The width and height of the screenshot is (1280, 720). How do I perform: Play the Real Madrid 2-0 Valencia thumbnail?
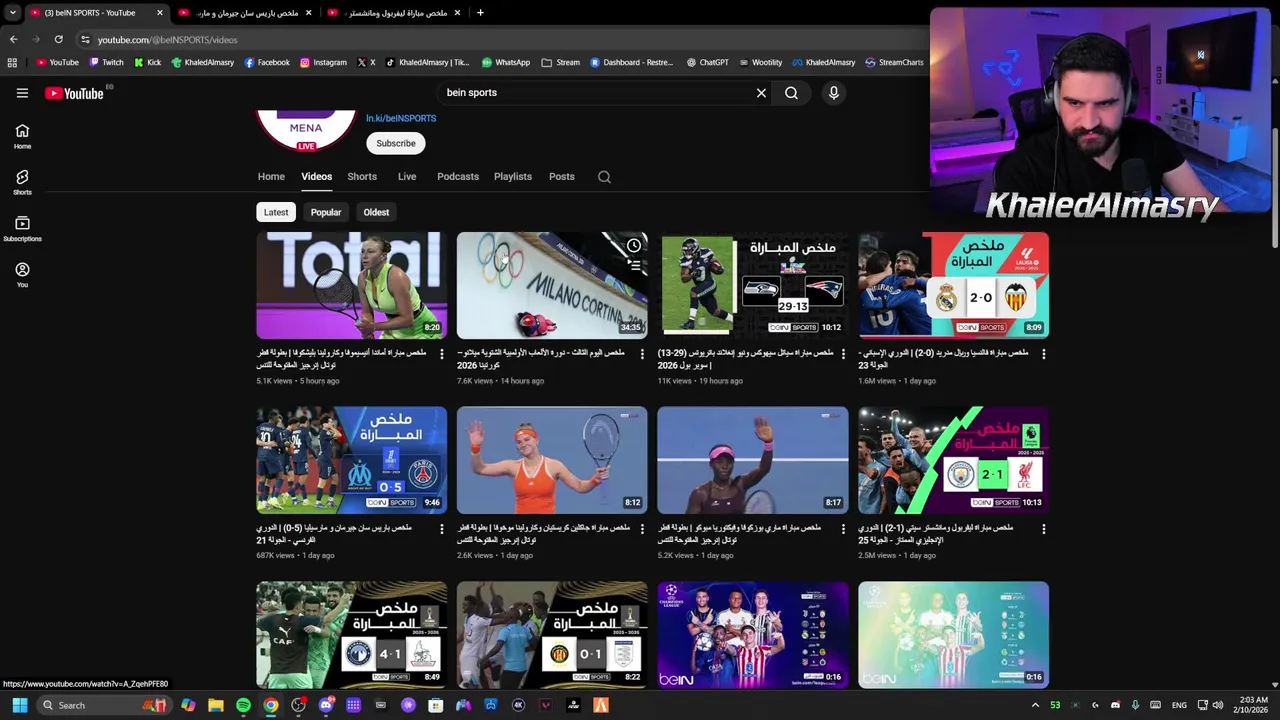(x=953, y=285)
